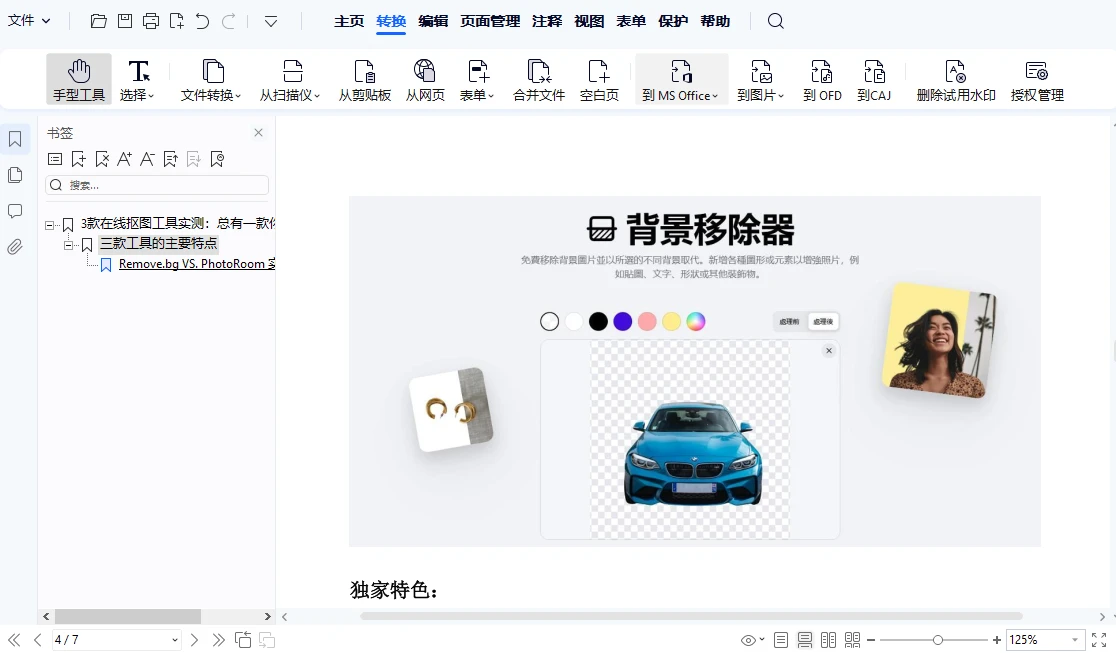Click the save disk icon
1116x653 pixels.
(125, 21)
